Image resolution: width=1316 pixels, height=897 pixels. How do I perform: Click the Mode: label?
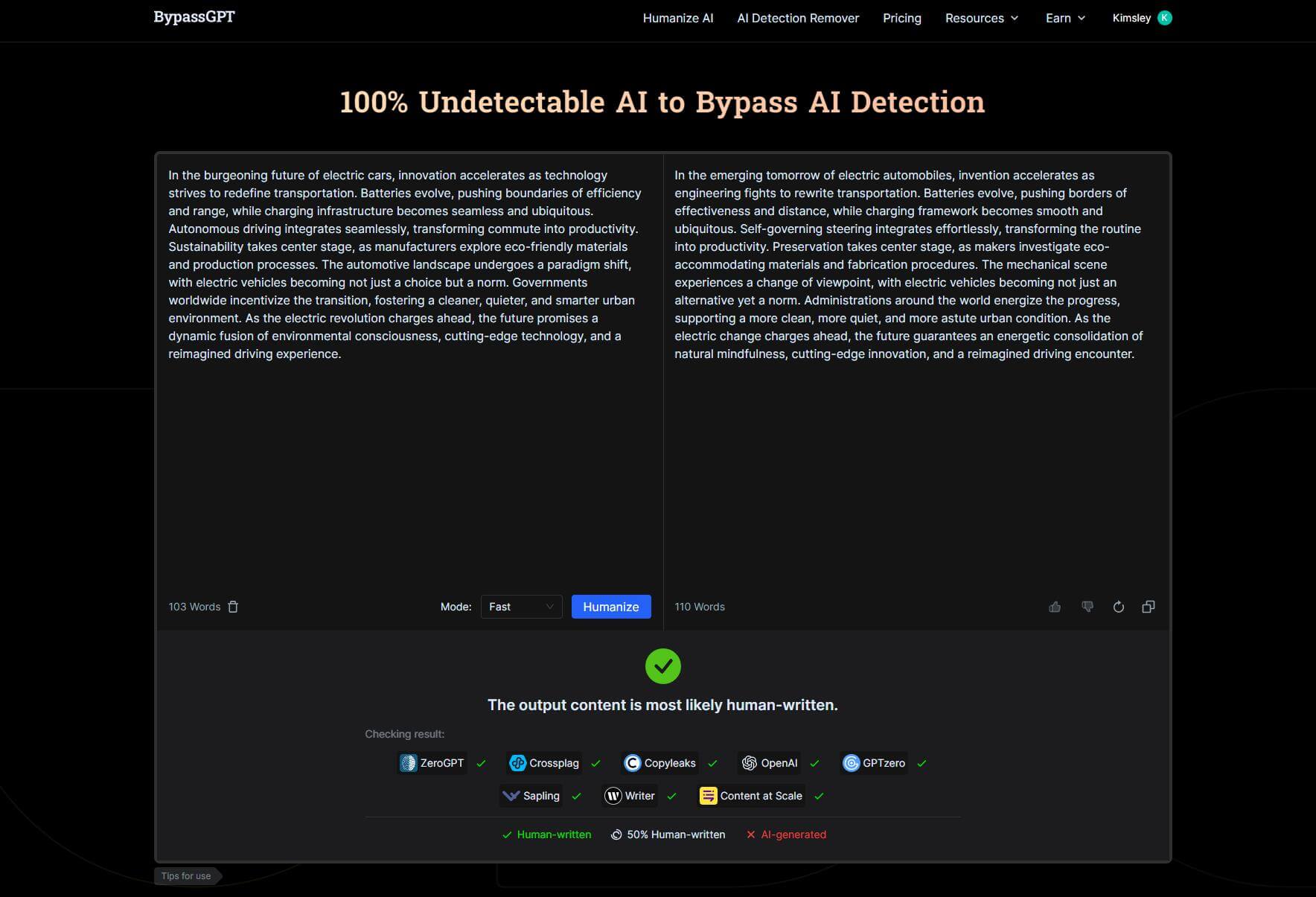pos(456,607)
